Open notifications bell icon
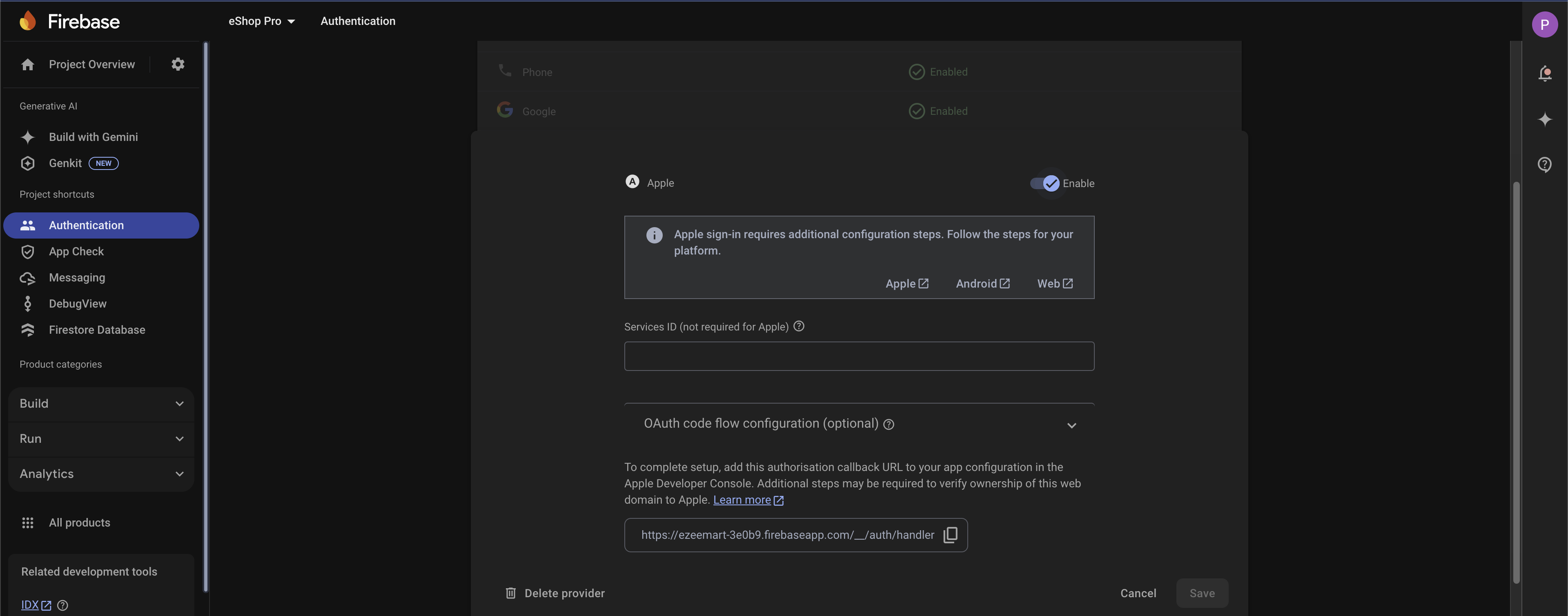 click(x=1545, y=73)
